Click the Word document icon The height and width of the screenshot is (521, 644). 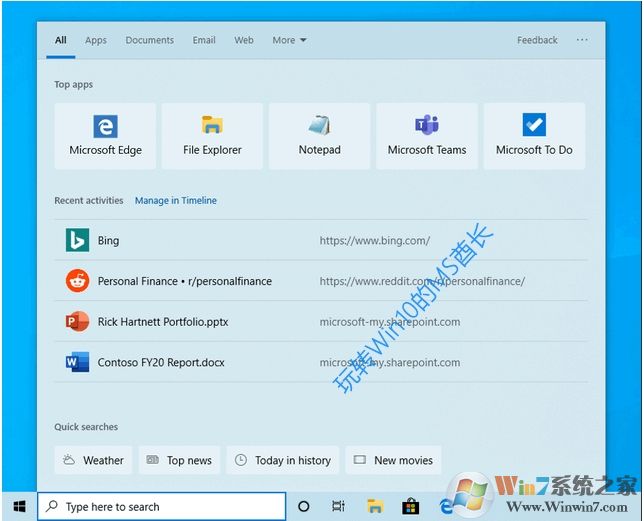tap(77, 362)
